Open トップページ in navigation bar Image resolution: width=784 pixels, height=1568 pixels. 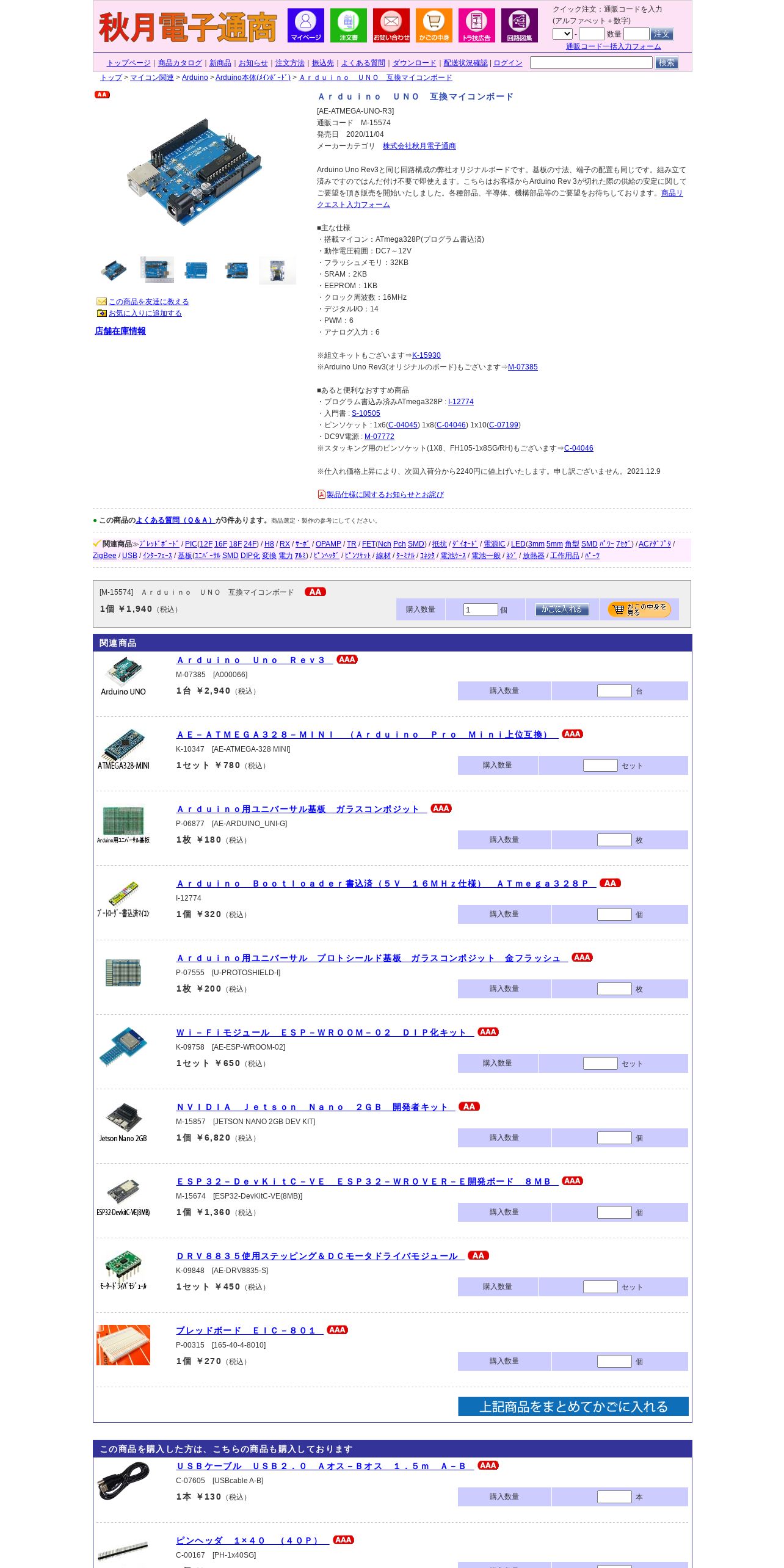coord(129,63)
